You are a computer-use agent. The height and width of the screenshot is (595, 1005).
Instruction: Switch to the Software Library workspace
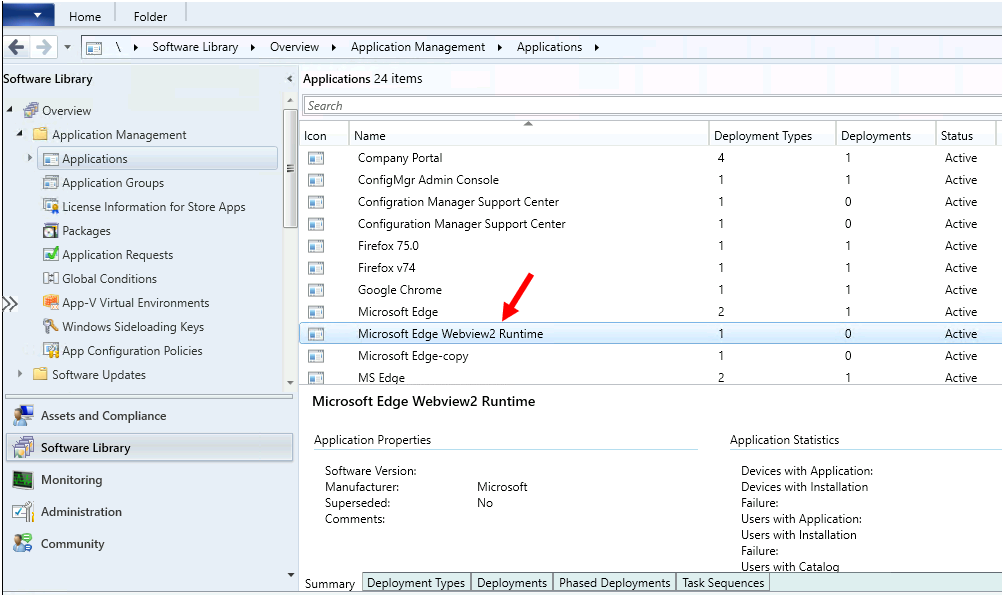pos(149,448)
